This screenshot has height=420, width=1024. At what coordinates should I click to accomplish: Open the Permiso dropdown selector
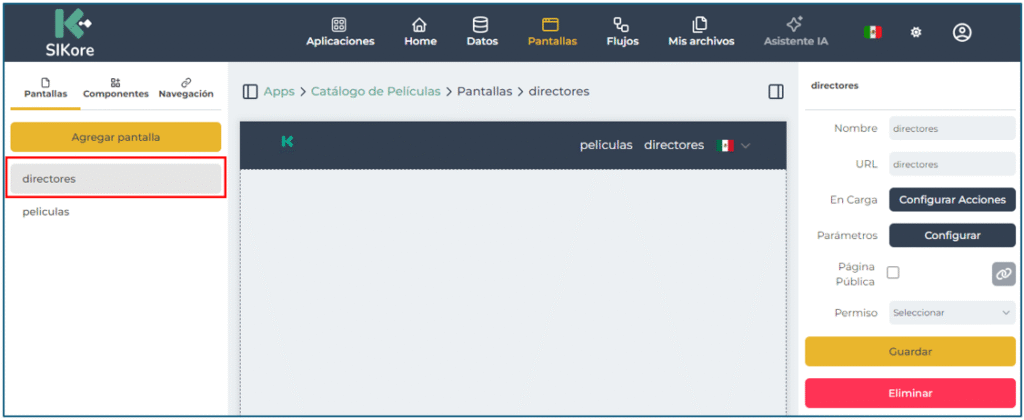(952, 313)
